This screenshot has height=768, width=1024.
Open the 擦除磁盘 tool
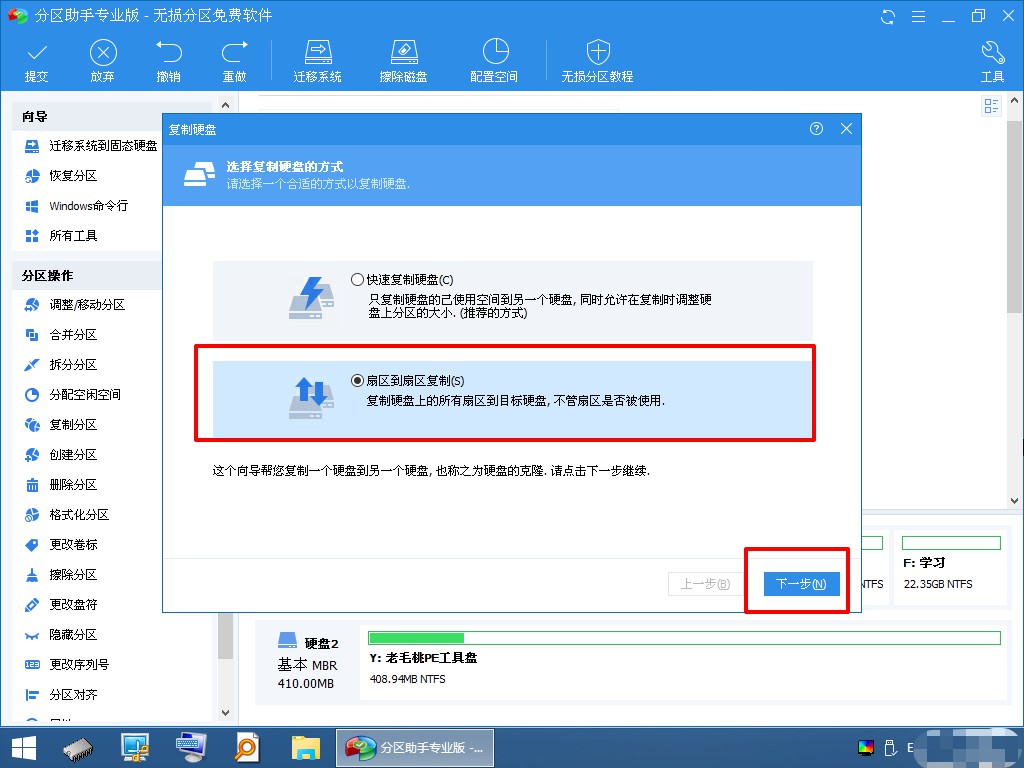404,61
